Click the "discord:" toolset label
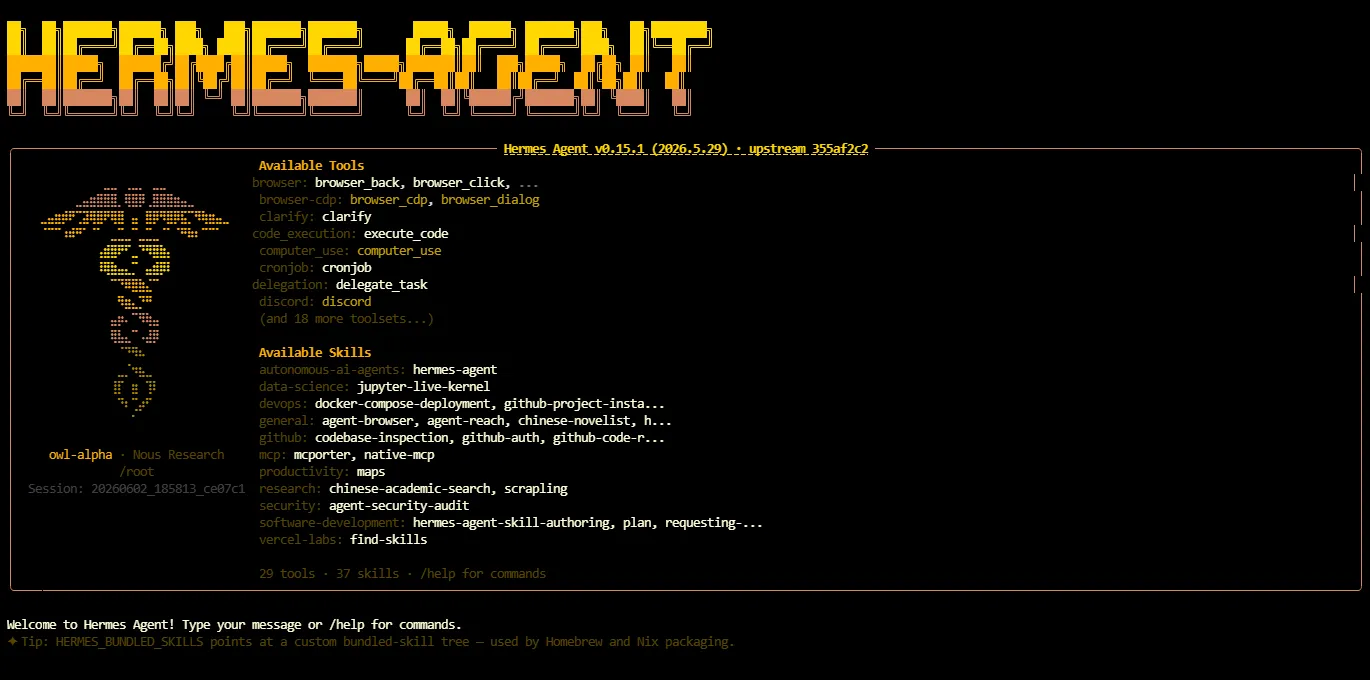Viewport: 1370px width, 680px height. coord(287,302)
